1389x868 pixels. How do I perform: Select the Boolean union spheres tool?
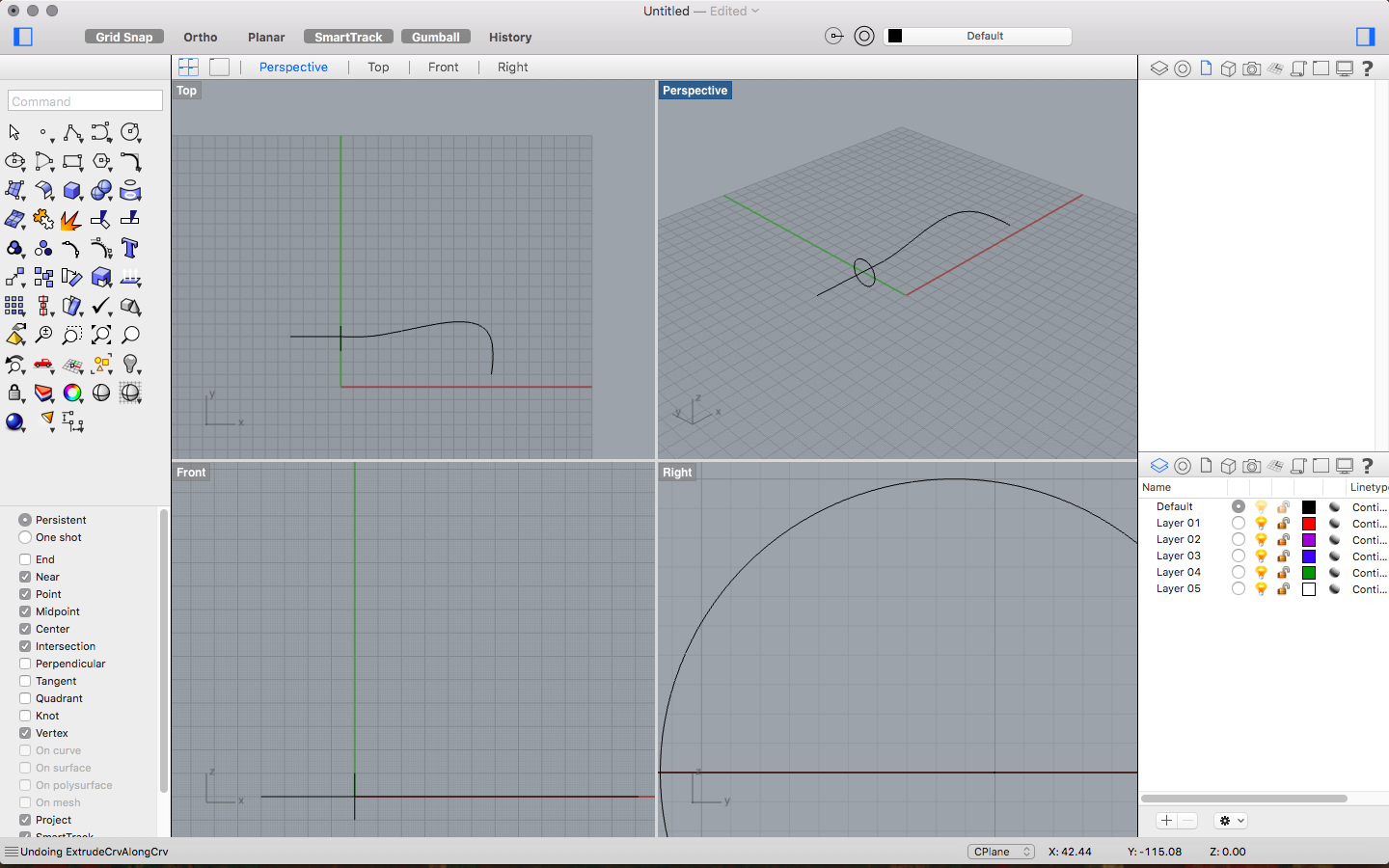[101, 190]
